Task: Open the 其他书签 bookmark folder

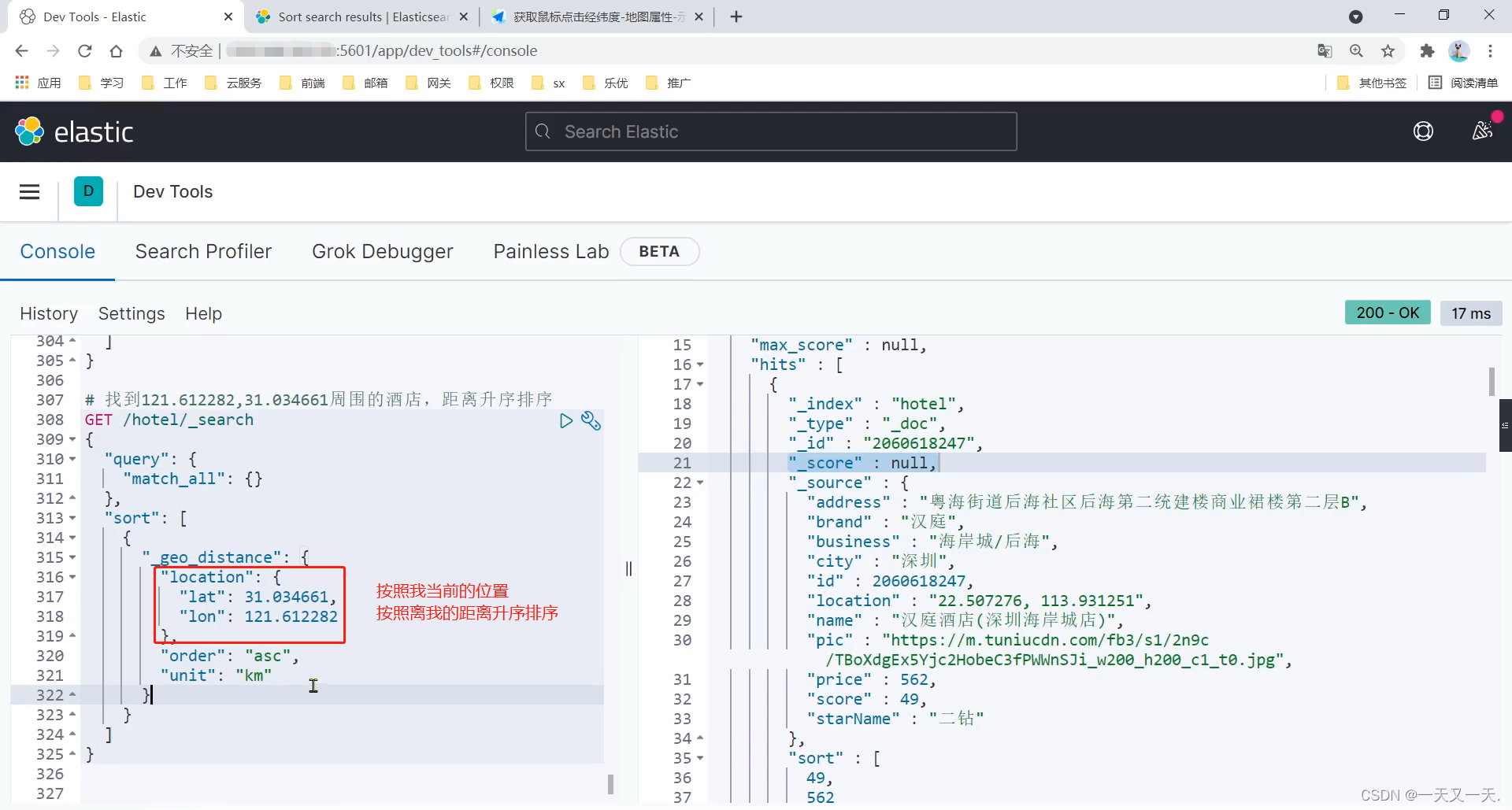Action: [1373, 83]
